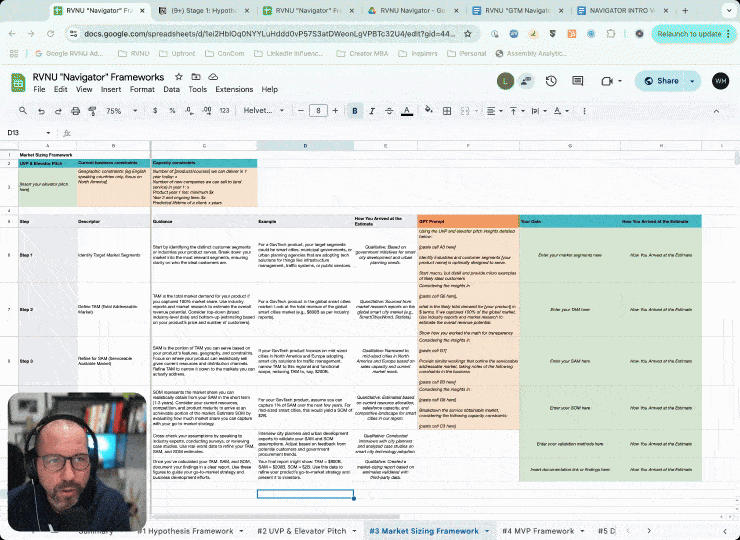Increase font size with plus button

coord(335,111)
